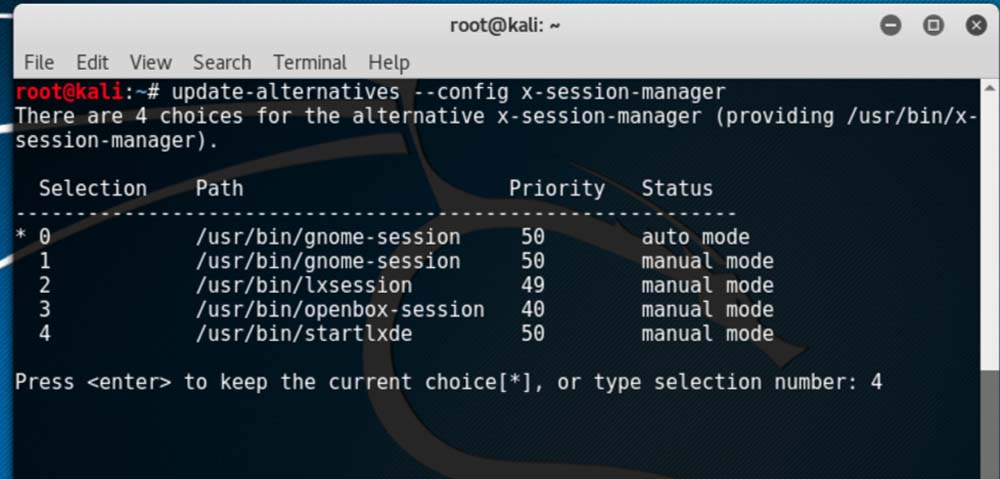The width and height of the screenshot is (1000, 479).
Task: Click the /usr/bin/lxsession path entry
Action: (303, 285)
